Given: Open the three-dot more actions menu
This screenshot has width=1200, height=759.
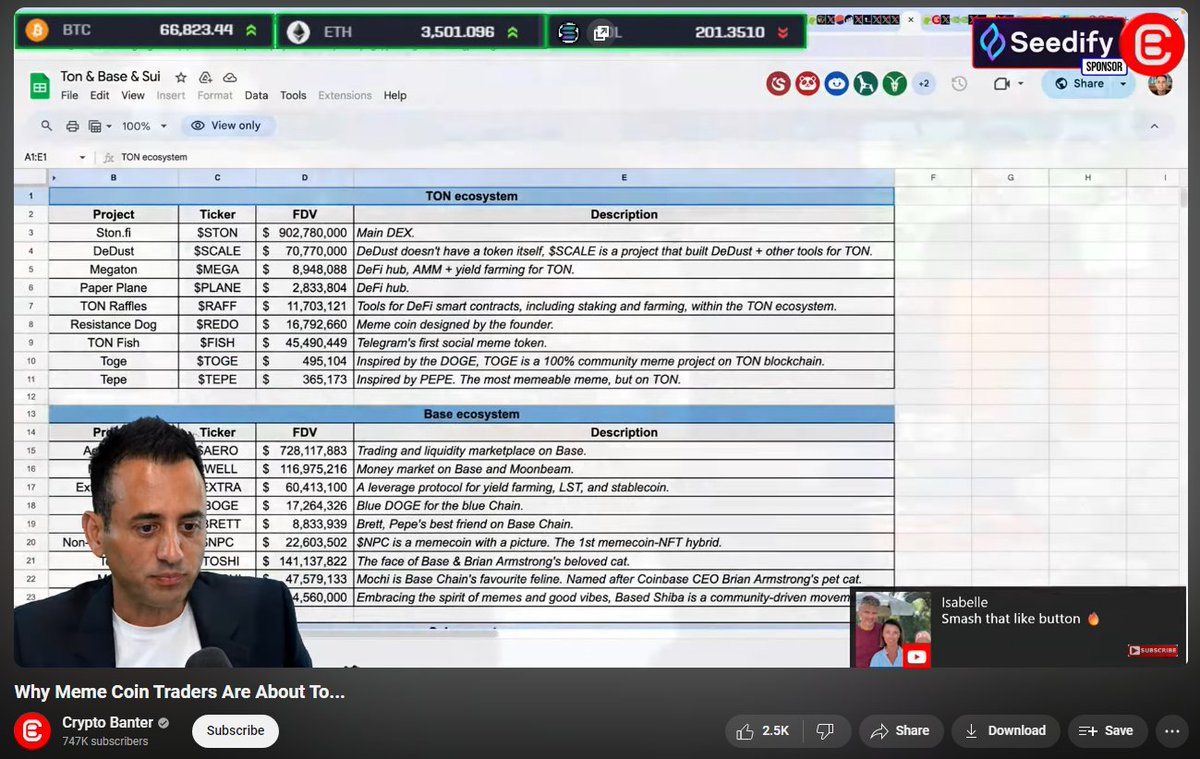Looking at the screenshot, I should pos(1171,731).
